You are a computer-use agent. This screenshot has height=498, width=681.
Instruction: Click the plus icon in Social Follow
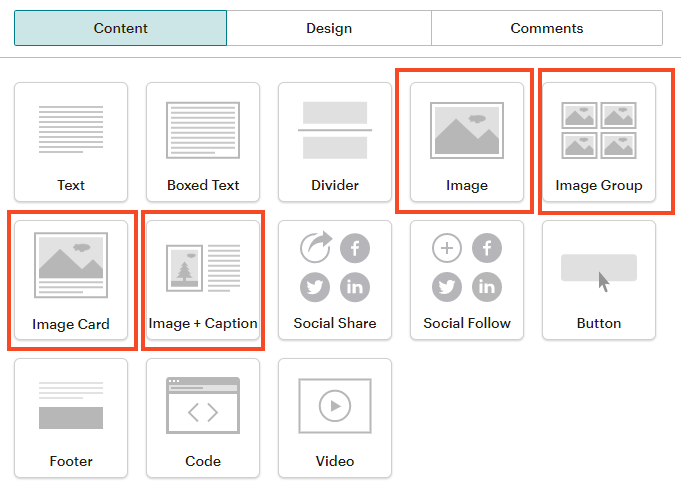coord(447,248)
